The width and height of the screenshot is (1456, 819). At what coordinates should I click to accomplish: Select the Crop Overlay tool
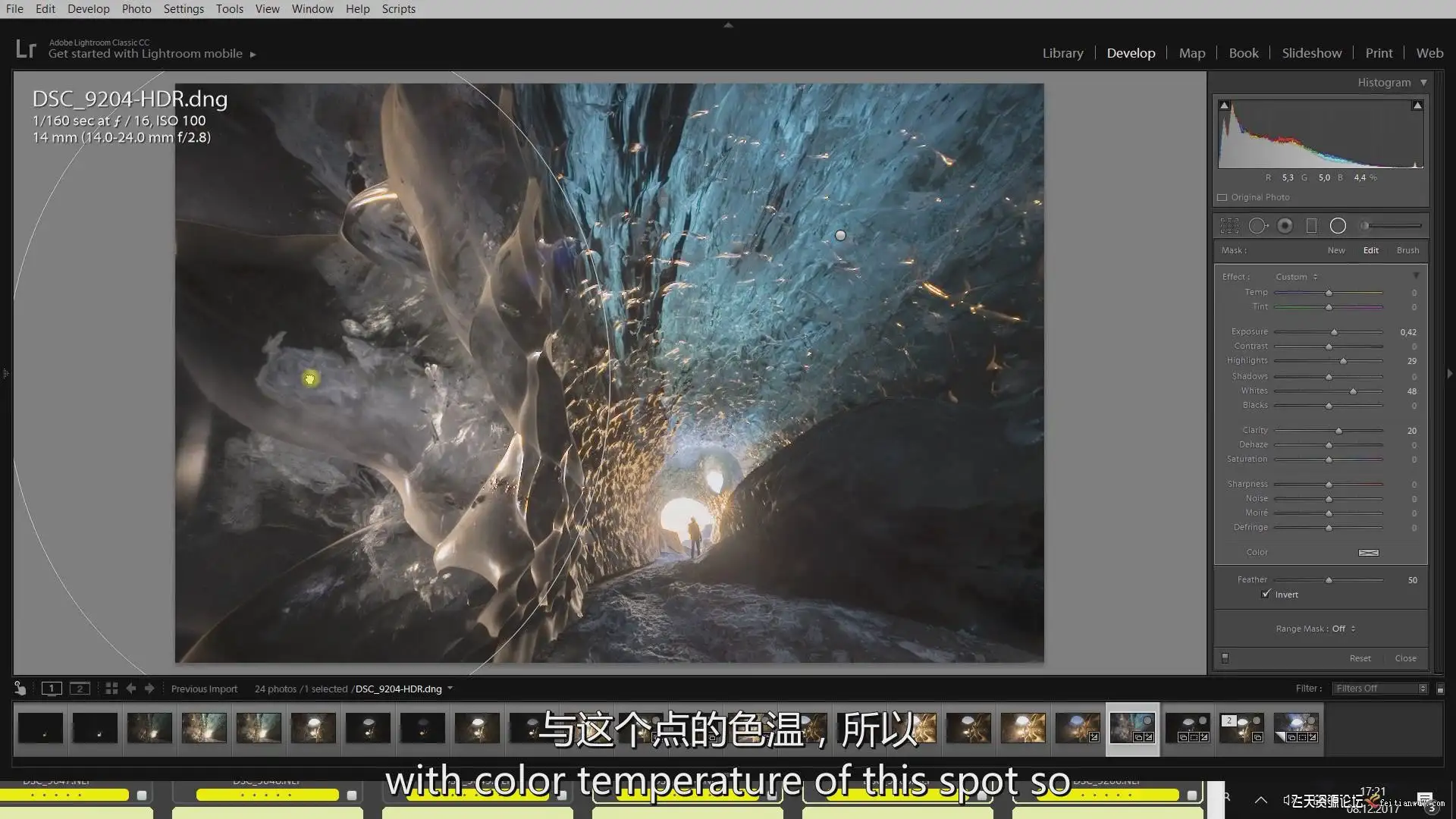1229,226
